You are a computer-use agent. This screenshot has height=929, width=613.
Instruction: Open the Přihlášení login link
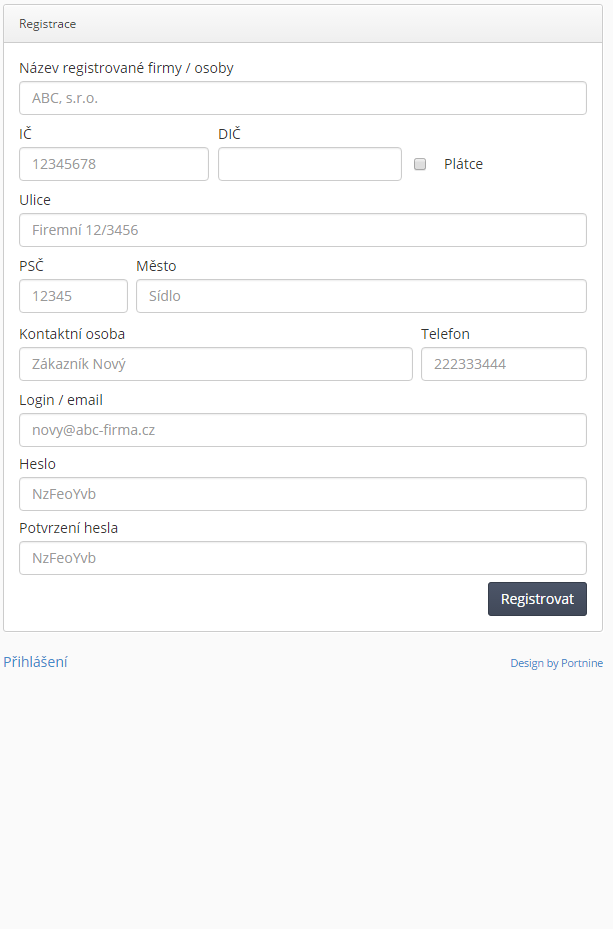tap(36, 662)
